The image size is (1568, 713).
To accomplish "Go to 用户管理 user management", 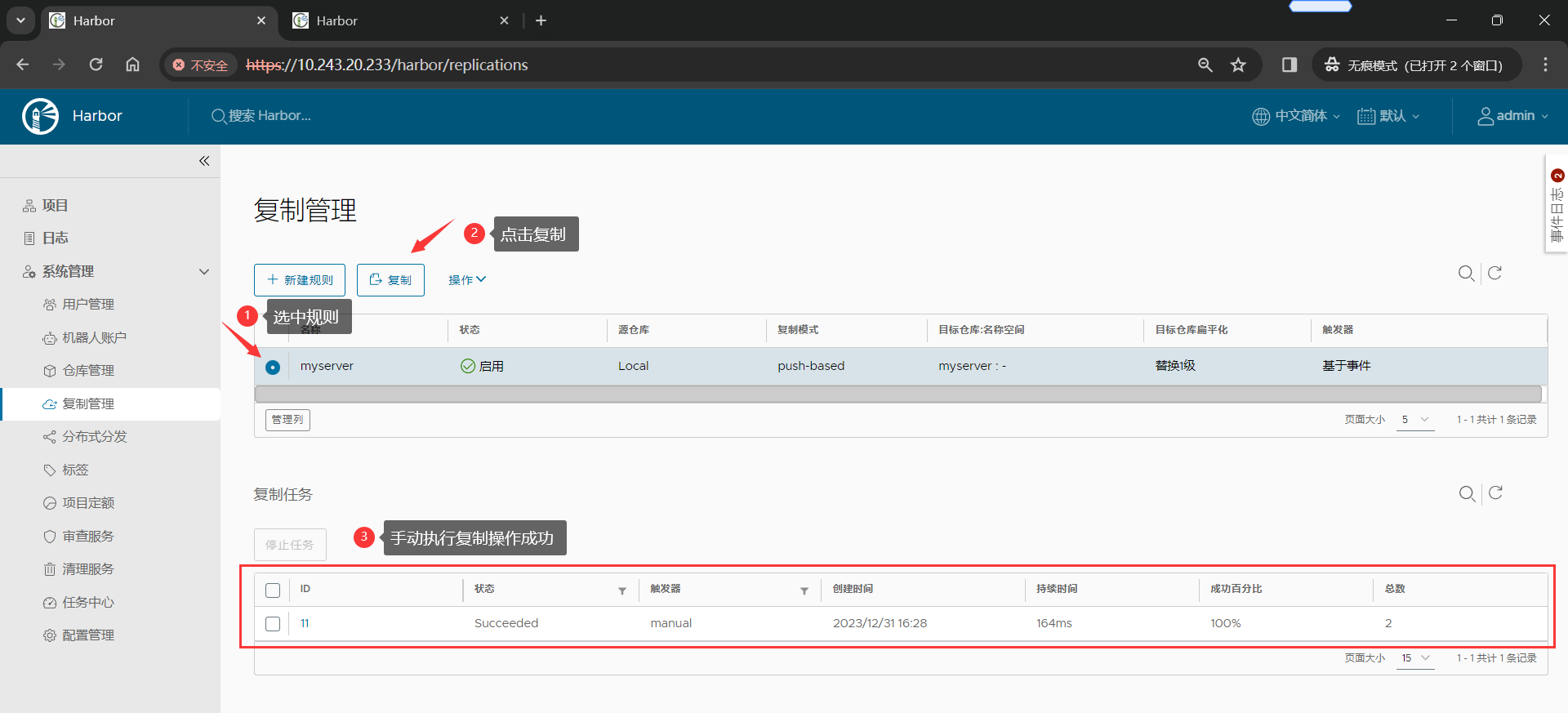I will click(x=88, y=305).
